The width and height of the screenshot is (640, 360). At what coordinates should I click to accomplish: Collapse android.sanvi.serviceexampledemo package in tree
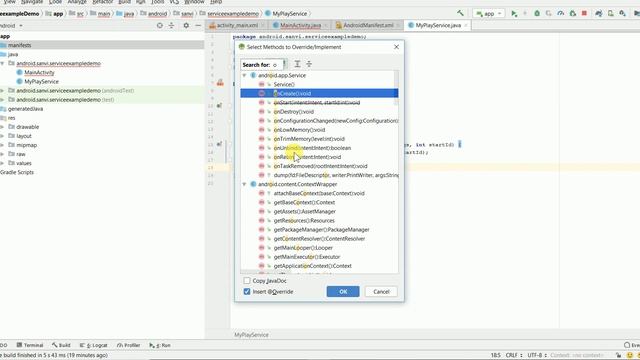point(2,64)
